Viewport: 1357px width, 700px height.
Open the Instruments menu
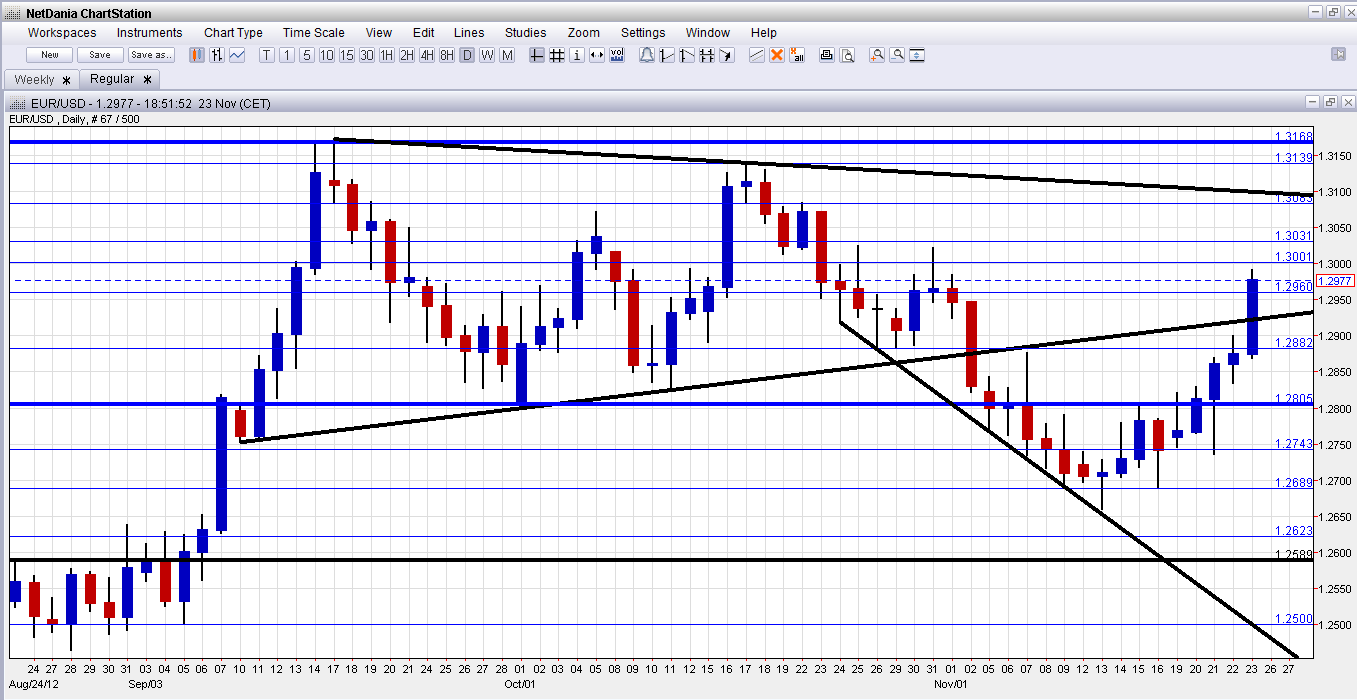150,33
